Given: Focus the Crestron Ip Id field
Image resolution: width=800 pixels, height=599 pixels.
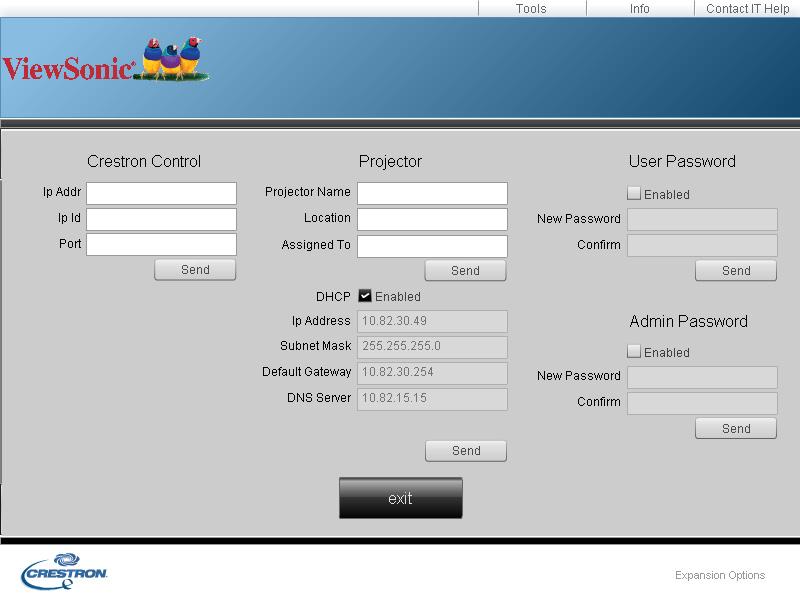Looking at the screenshot, I should click(x=161, y=219).
